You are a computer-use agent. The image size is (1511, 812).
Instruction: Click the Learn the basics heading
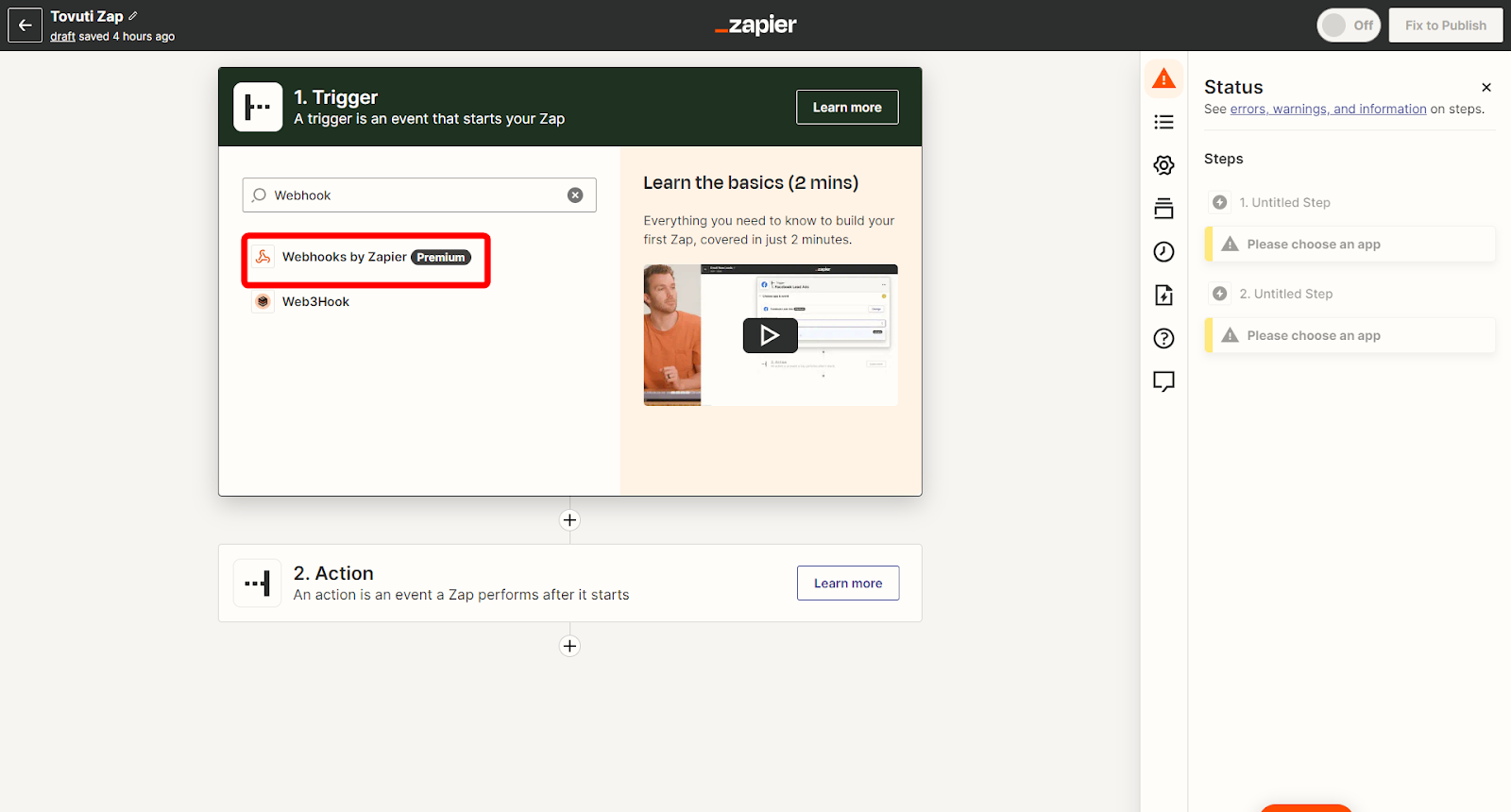[751, 183]
